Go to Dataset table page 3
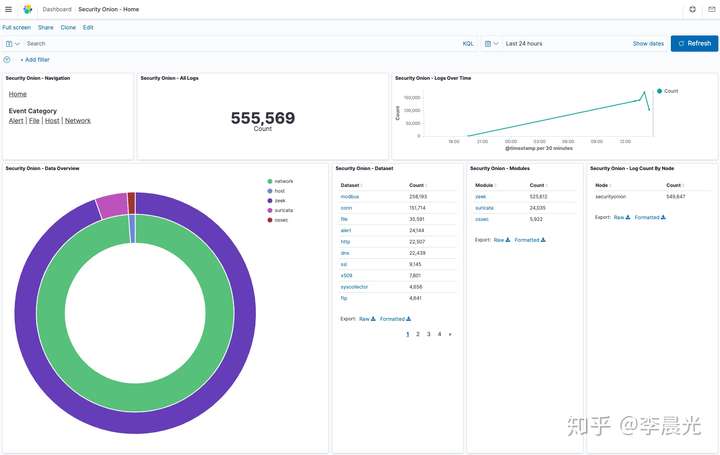The height and width of the screenshot is (455, 720). click(428, 334)
